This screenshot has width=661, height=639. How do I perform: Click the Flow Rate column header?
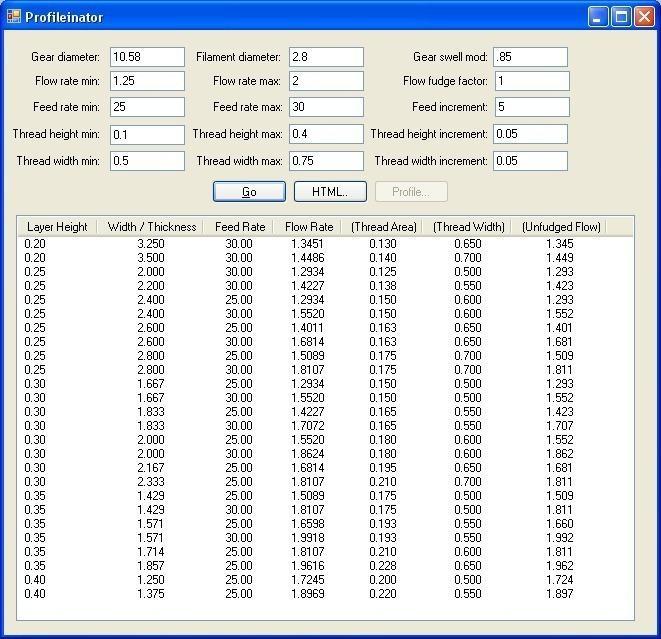(309, 227)
